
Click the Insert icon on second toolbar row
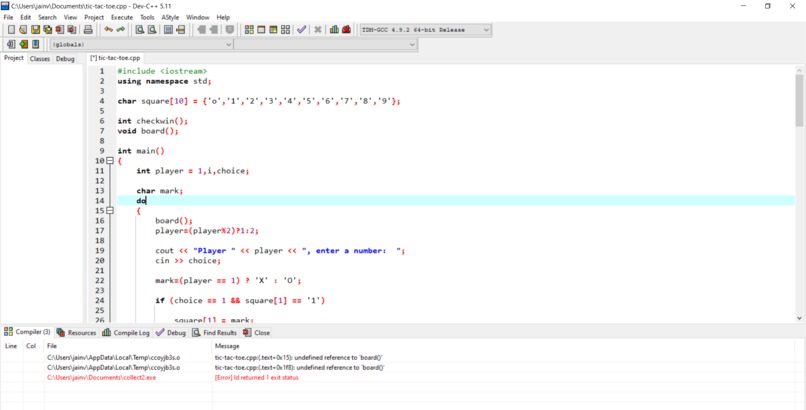11,44
